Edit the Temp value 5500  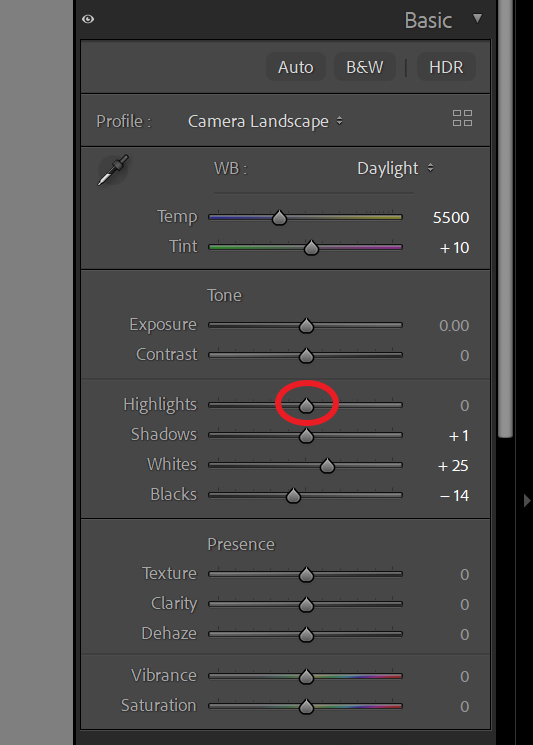[x=451, y=218]
